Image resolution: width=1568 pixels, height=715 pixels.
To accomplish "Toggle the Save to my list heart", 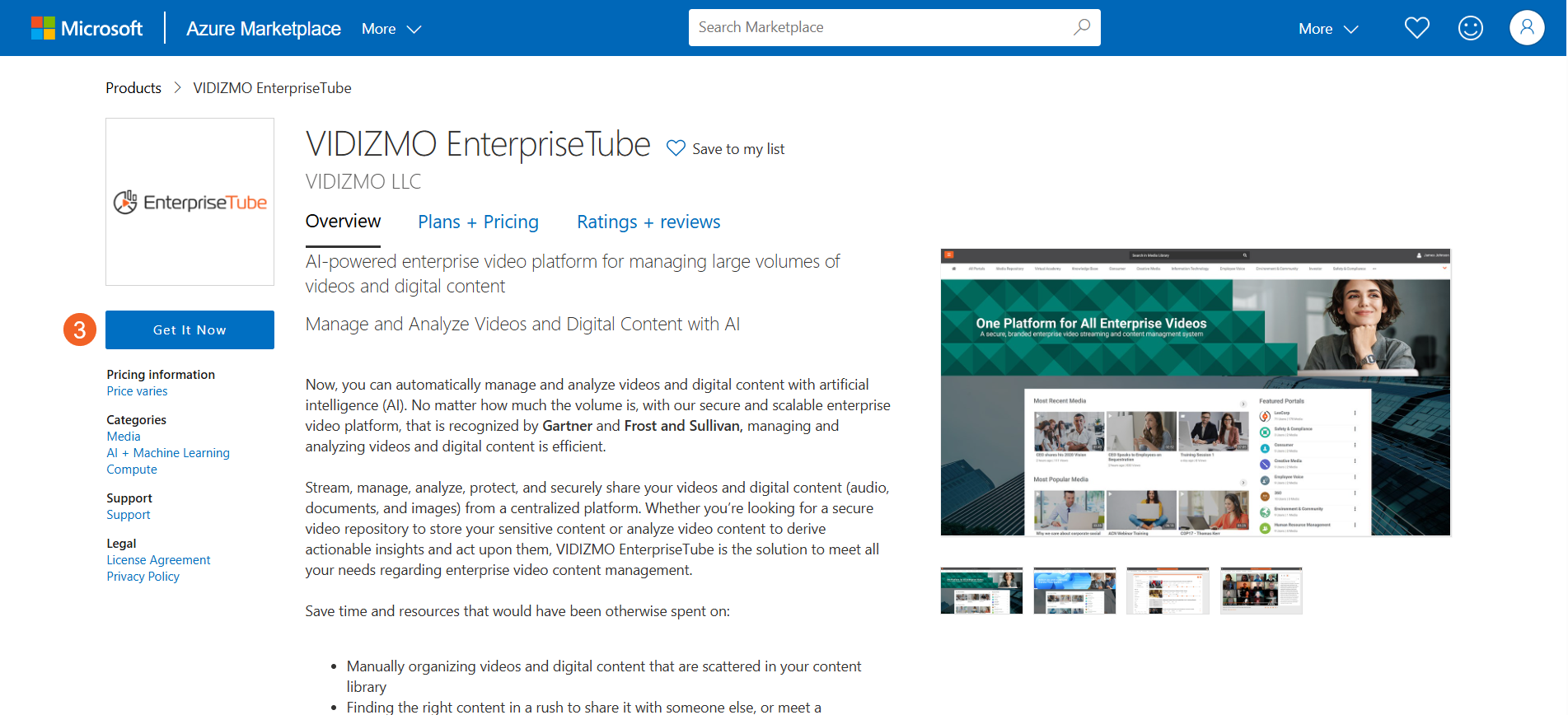I will pos(676,148).
